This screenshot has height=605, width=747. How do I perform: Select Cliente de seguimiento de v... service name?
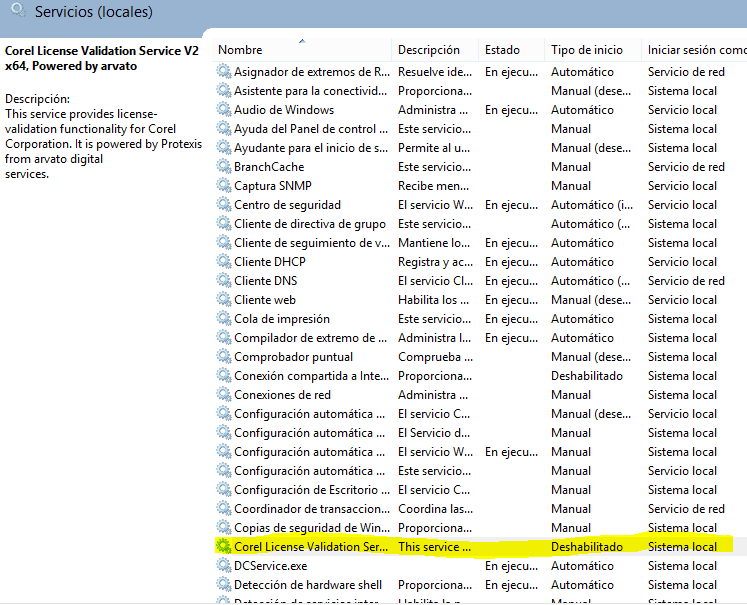point(312,243)
